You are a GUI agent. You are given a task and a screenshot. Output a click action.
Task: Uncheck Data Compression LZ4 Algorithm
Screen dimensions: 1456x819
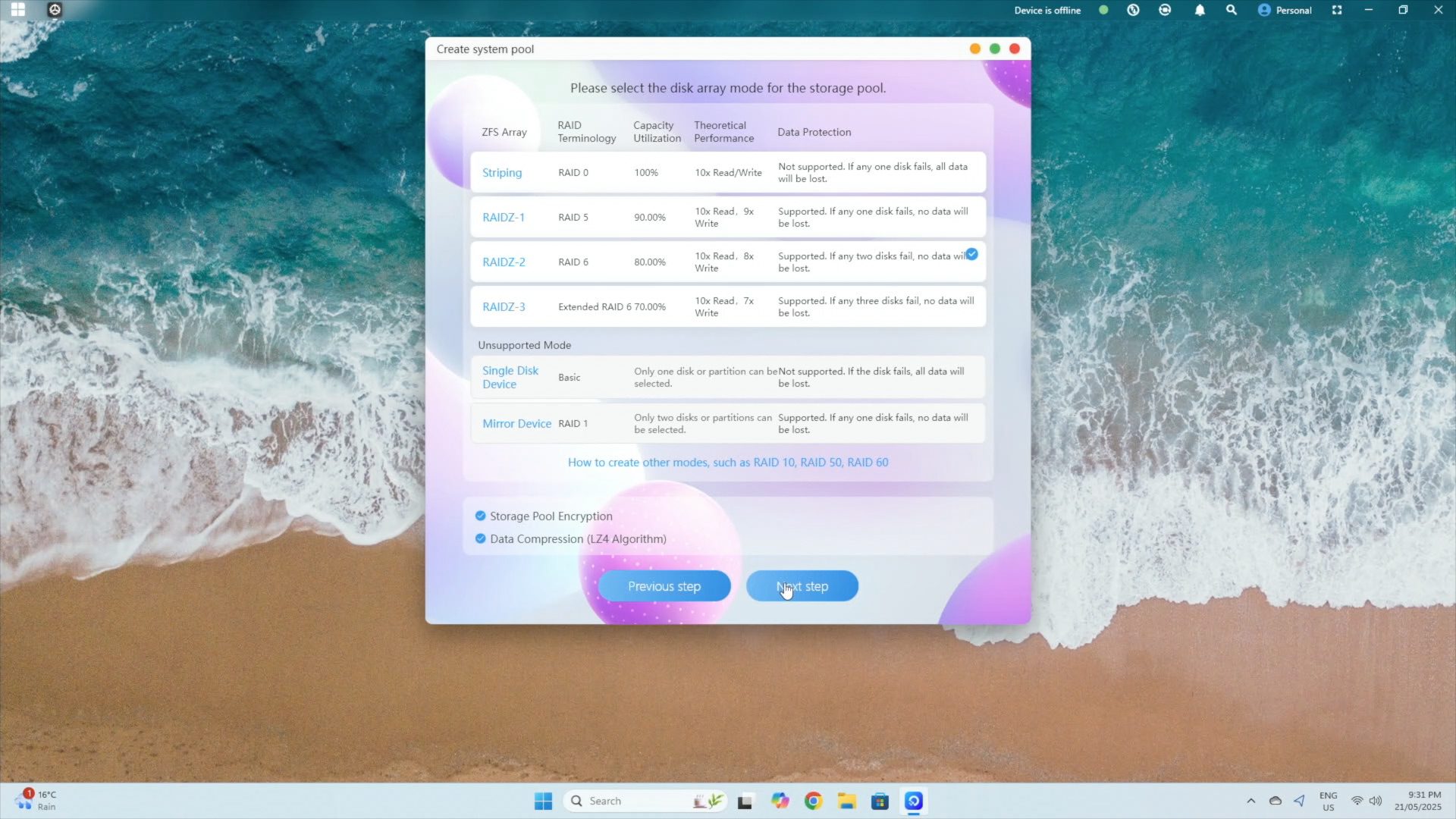[480, 538]
